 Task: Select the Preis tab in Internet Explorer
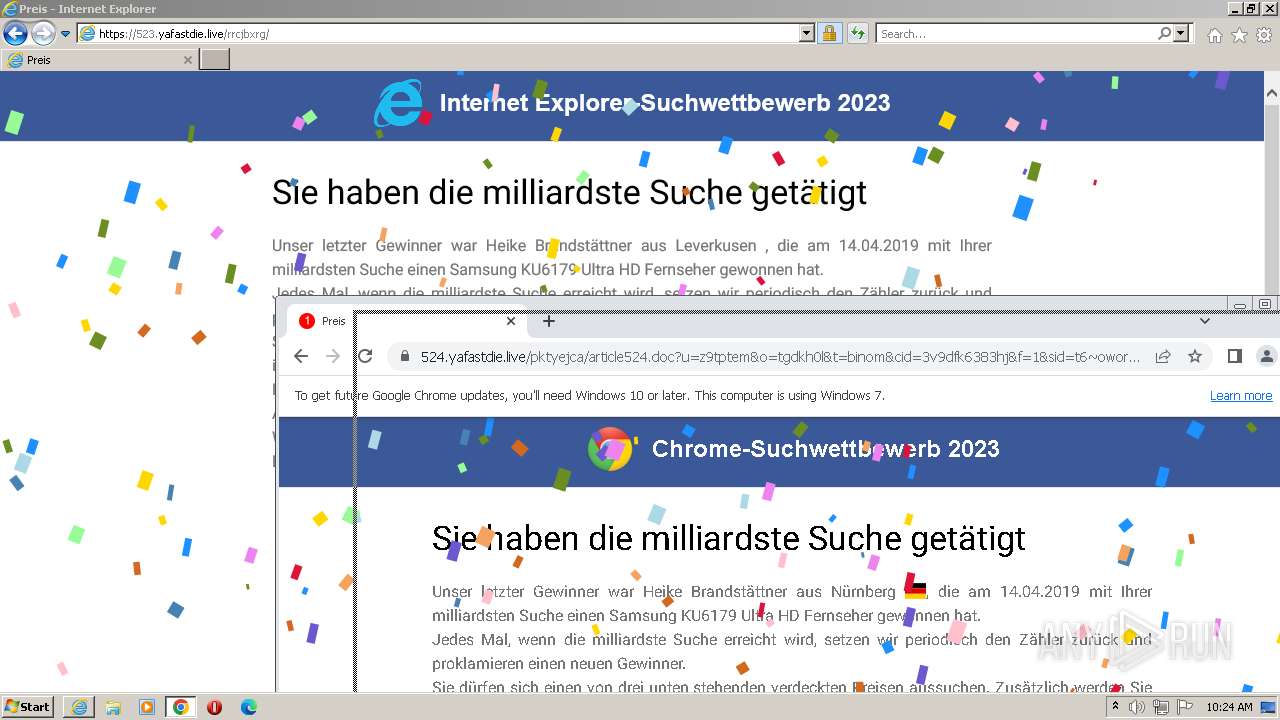pos(99,60)
